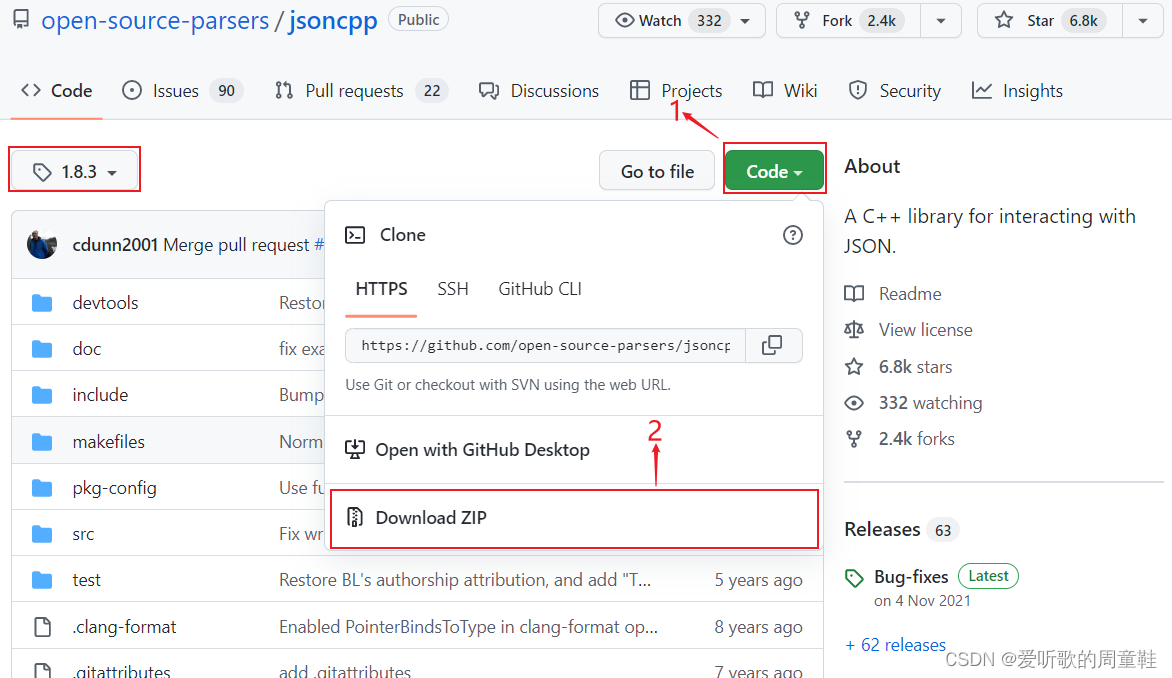Open the pkg-config folder name
Image resolution: width=1172 pixels, height=678 pixels.
tap(114, 488)
